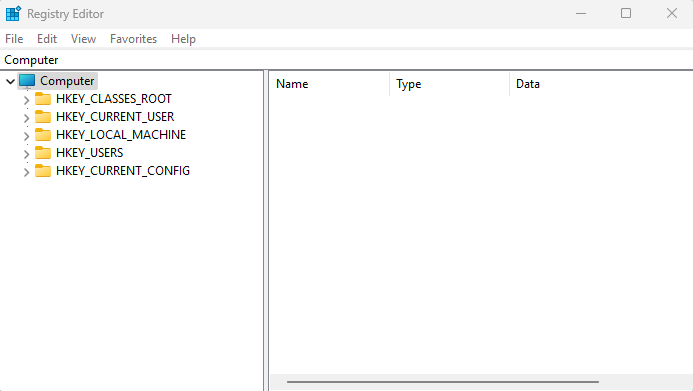Image resolution: width=693 pixels, height=391 pixels.
Task: Click the HKEY_USERS folder icon
Action: tap(43, 152)
